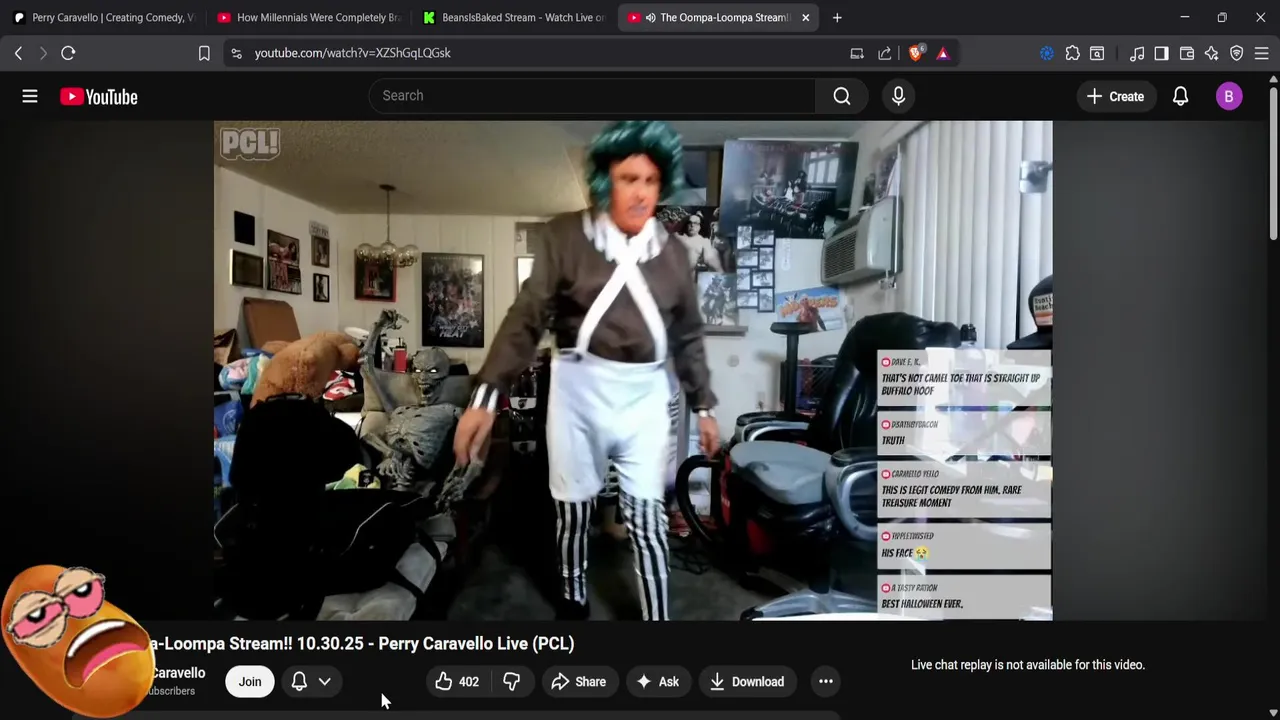The width and height of the screenshot is (1280, 720).
Task: Click the YouTube search input field
Action: coord(592,96)
